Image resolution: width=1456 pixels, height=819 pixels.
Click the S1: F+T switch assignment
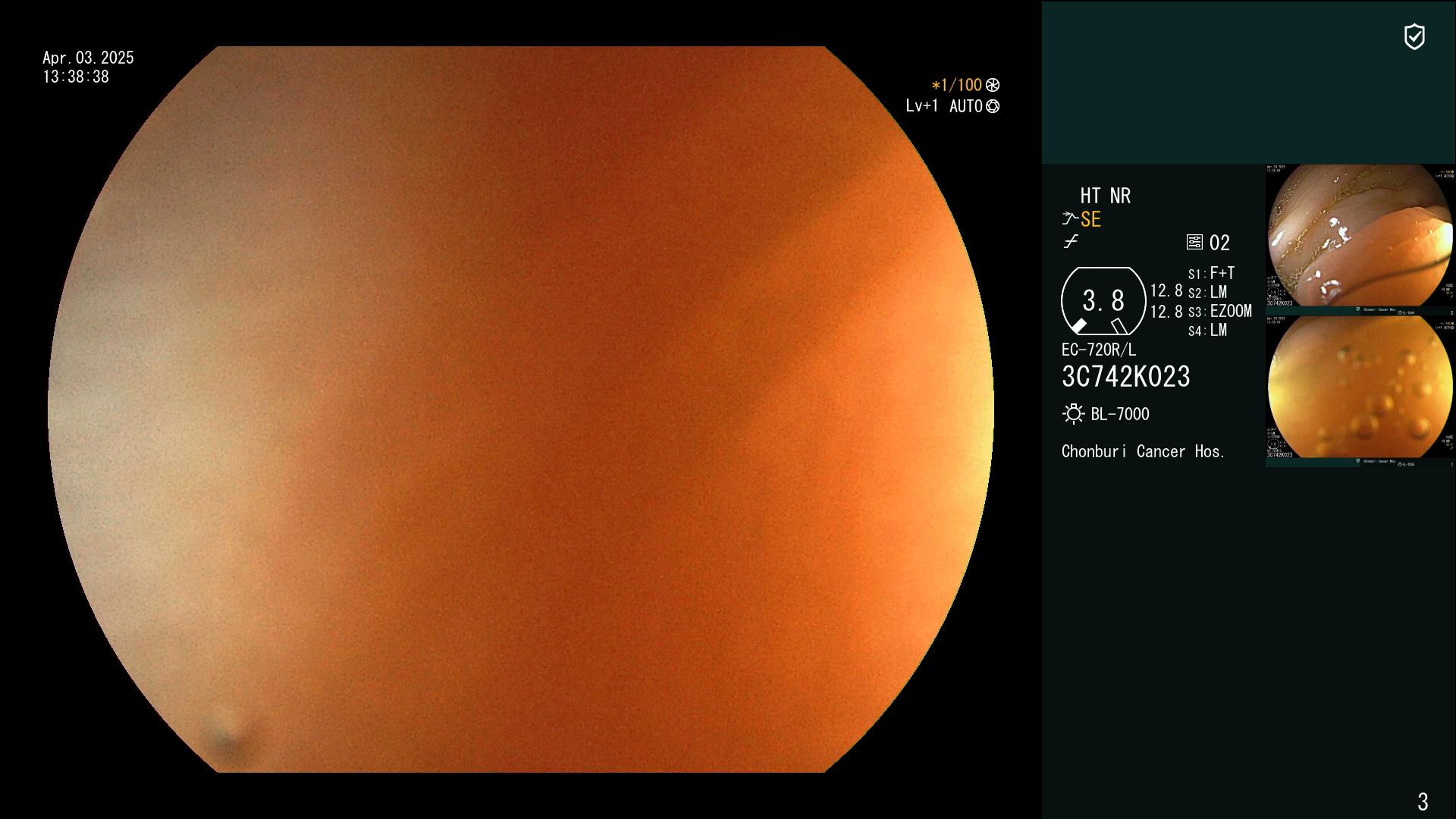tap(1212, 273)
